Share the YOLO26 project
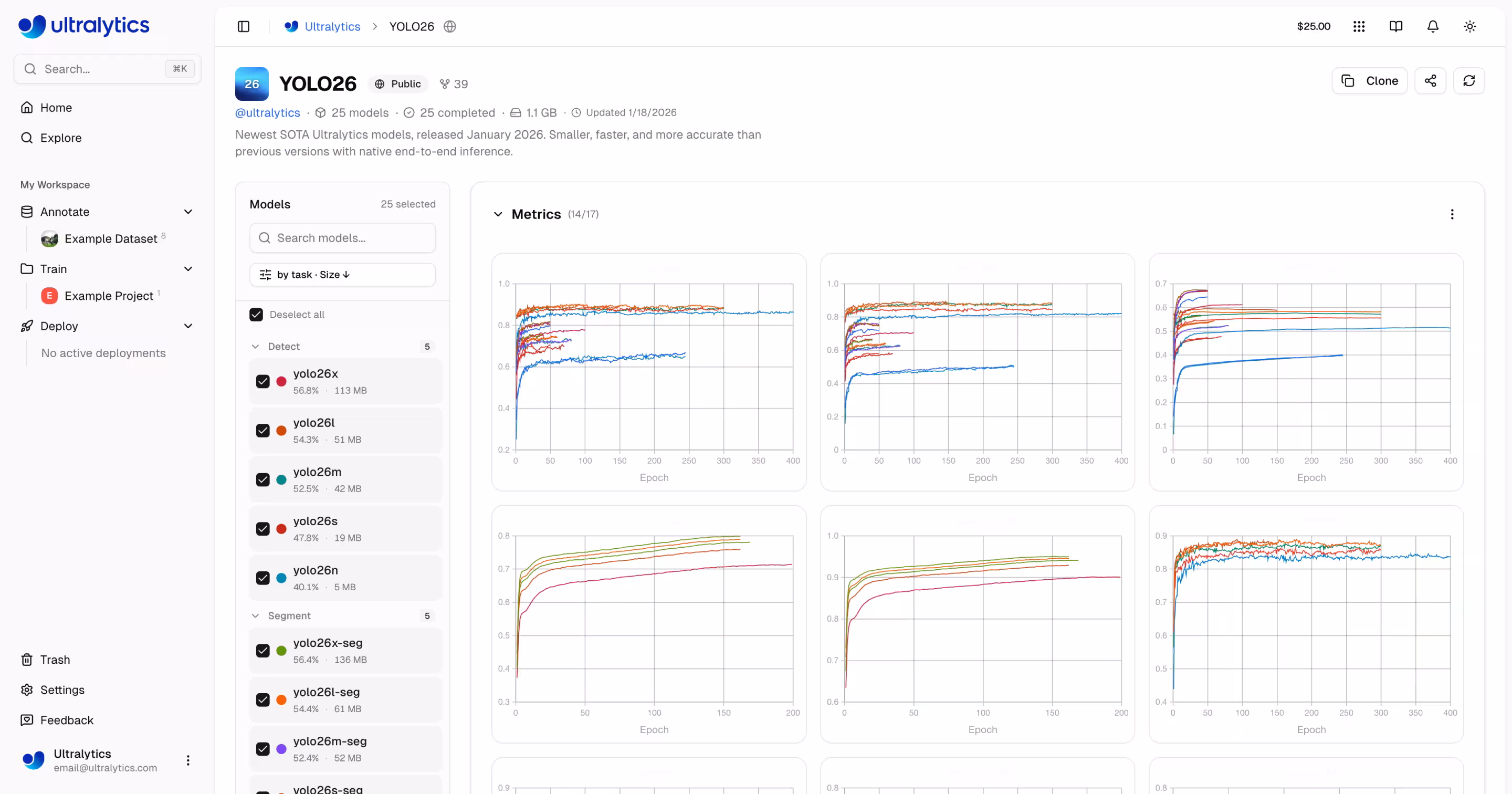The height and width of the screenshot is (794, 1512). [x=1431, y=80]
